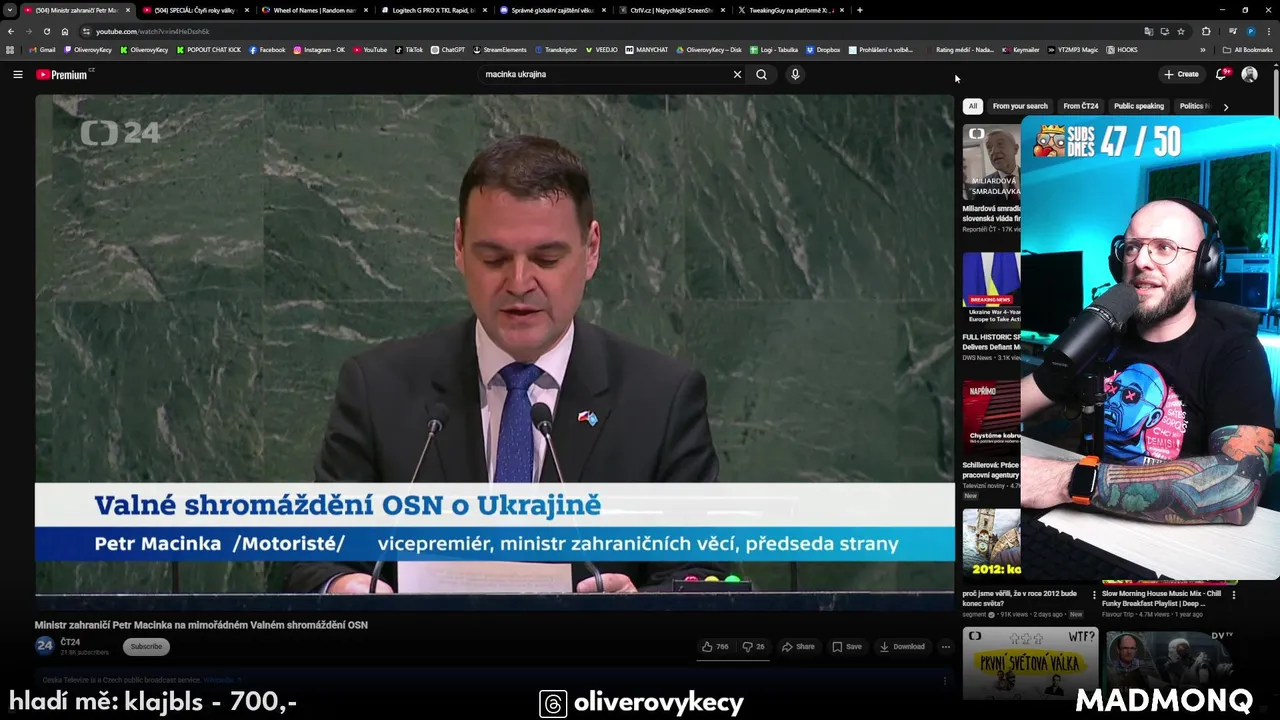Open 'Slow Morning House Music Mix' recommendation
The height and width of the screenshot is (720, 1280).
(1161, 598)
